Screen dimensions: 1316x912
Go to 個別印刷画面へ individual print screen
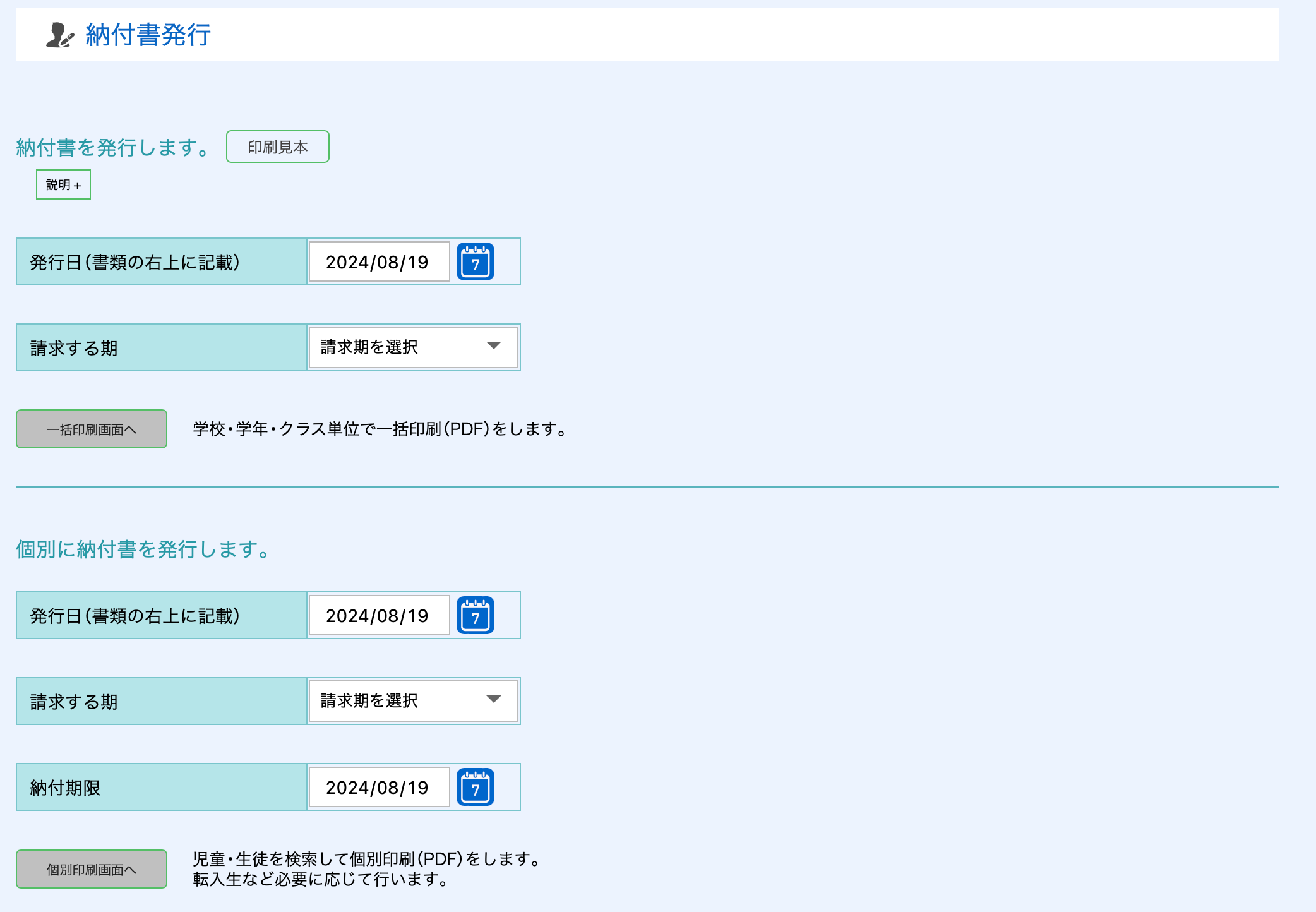pyautogui.click(x=92, y=870)
